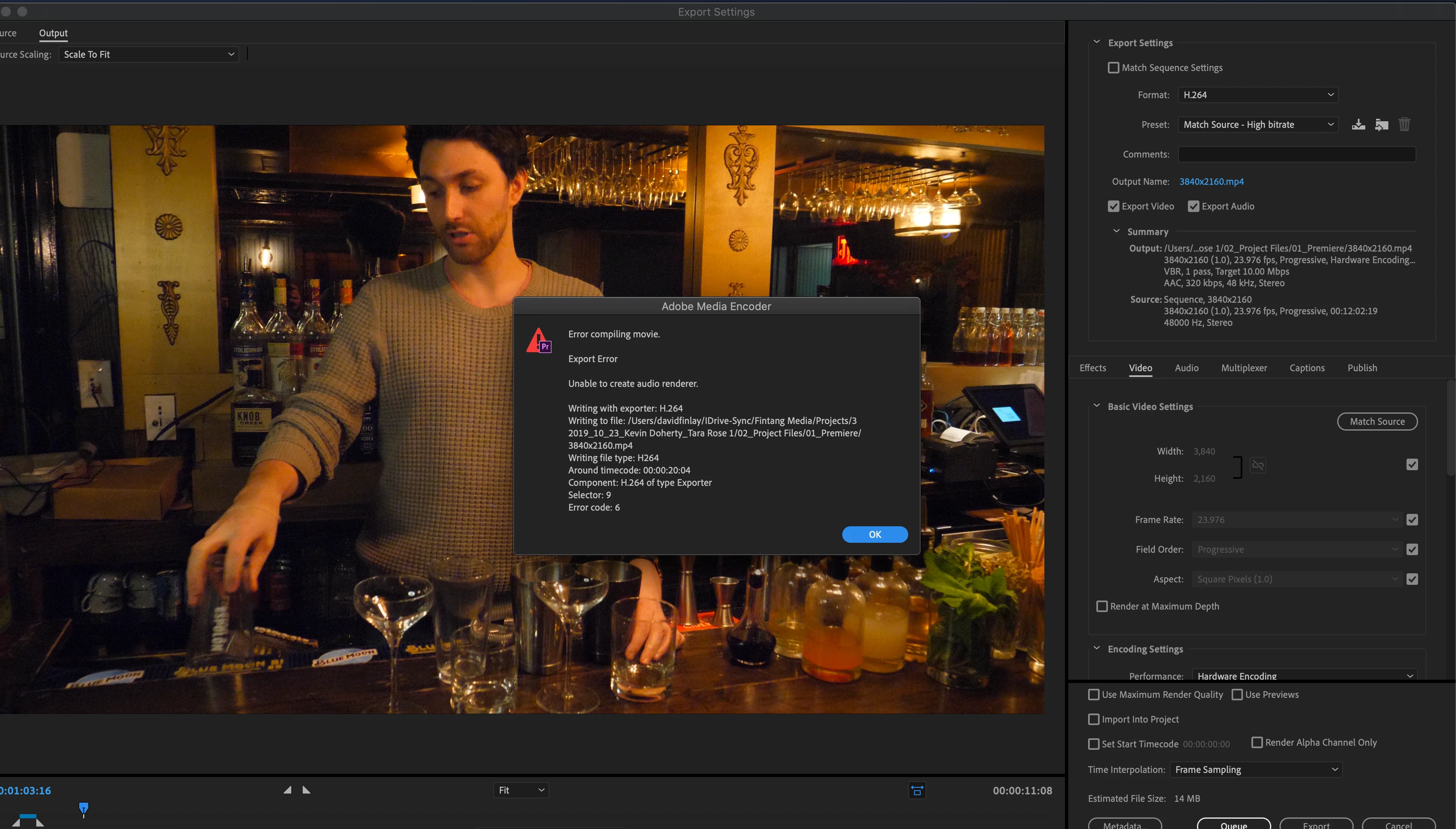Enable Use Maximum Render Quality
The width and height of the screenshot is (1456, 829).
1093,695
